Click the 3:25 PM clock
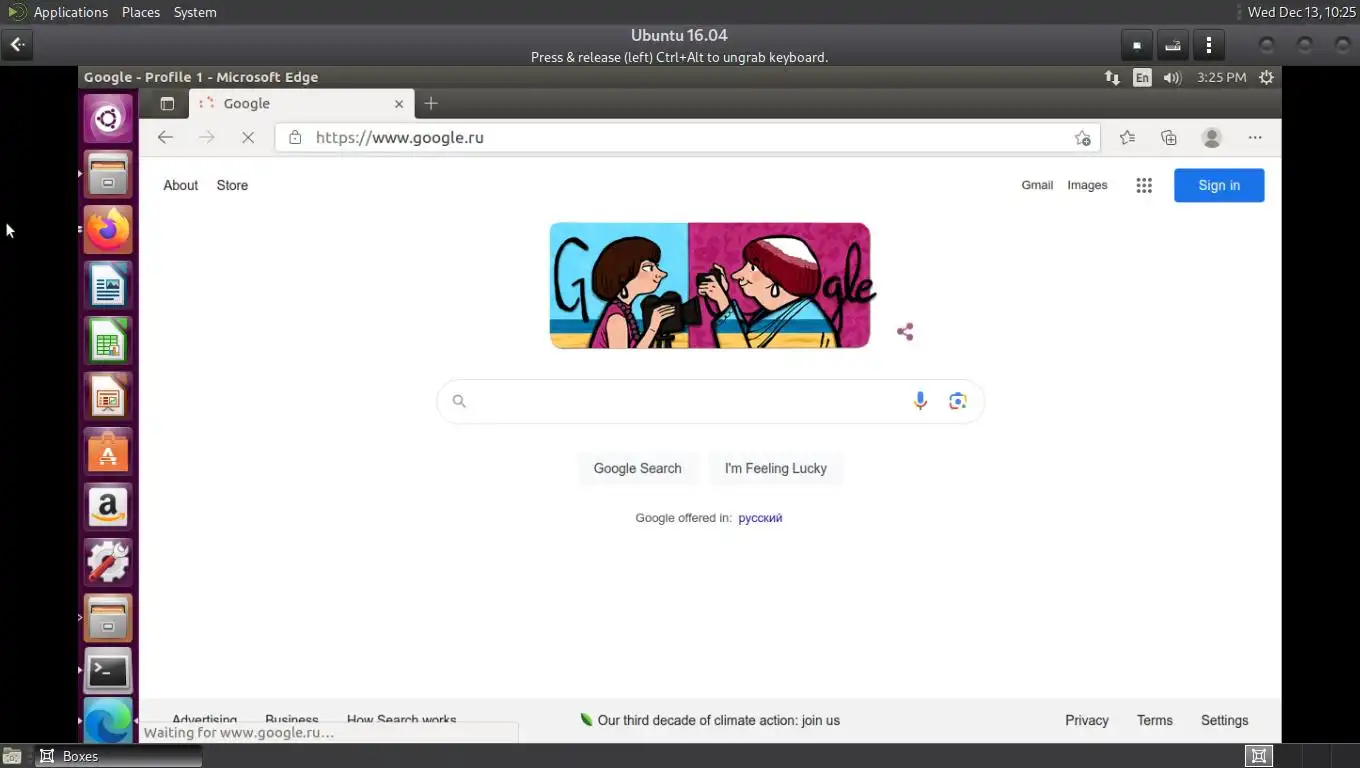 point(1221,77)
